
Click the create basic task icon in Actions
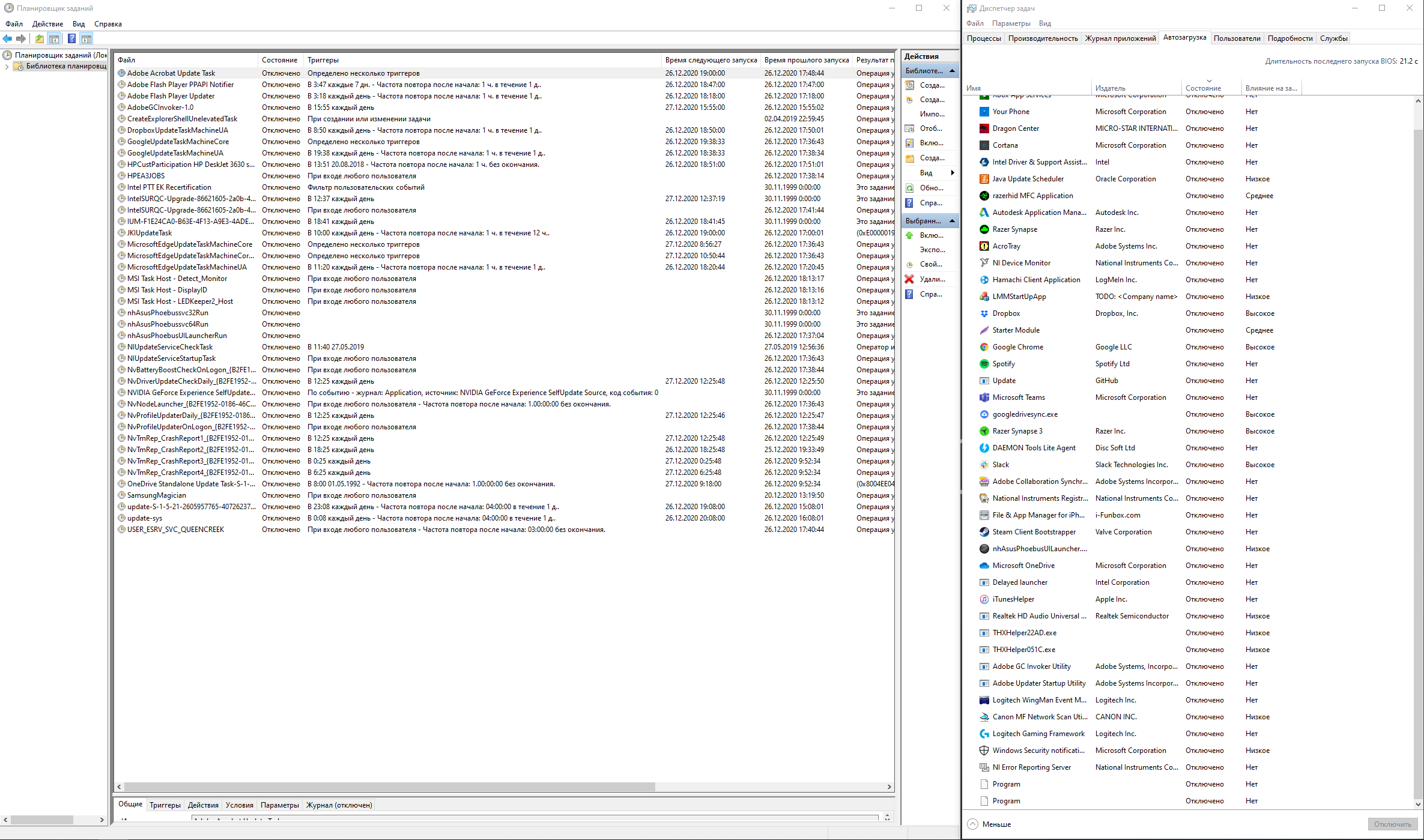tap(909, 85)
